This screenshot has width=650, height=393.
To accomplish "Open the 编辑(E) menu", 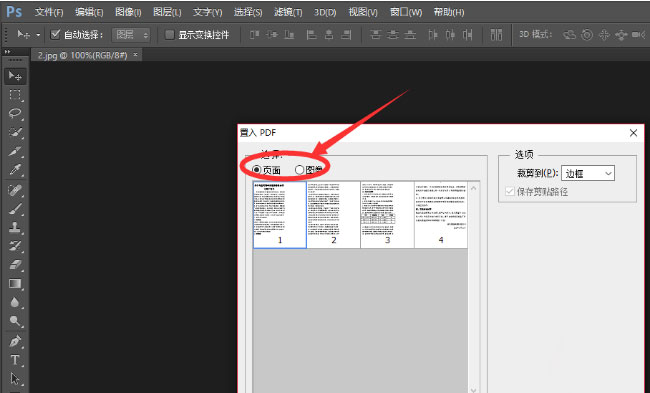I will coord(89,12).
